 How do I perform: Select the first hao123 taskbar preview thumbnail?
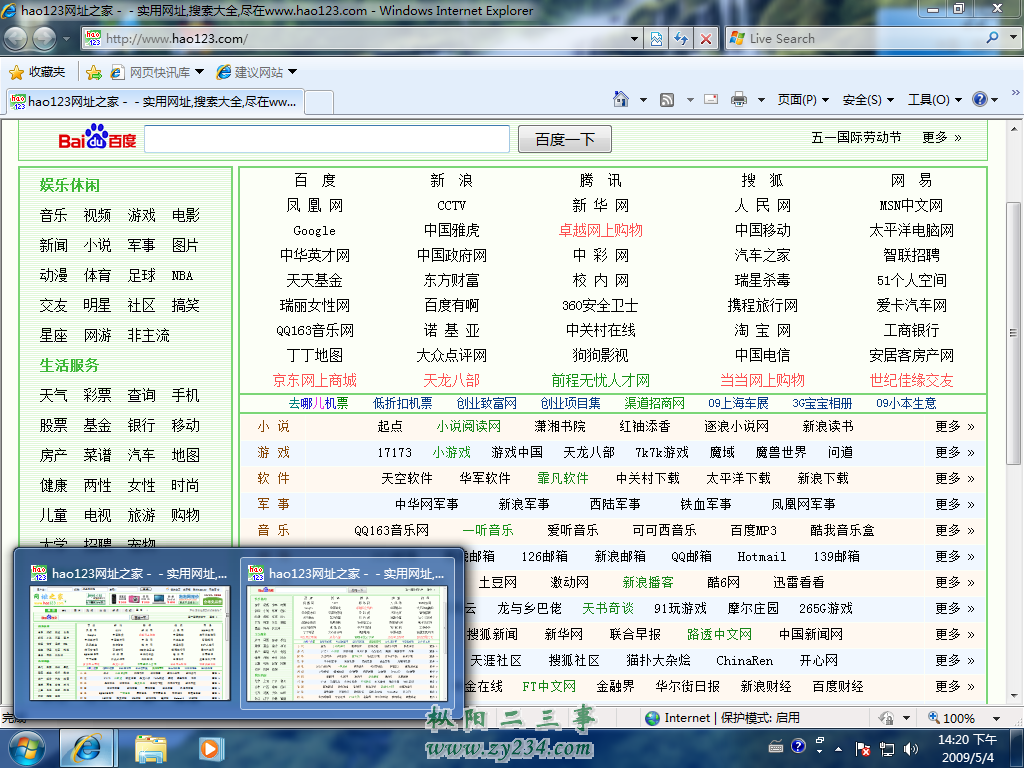(130, 635)
